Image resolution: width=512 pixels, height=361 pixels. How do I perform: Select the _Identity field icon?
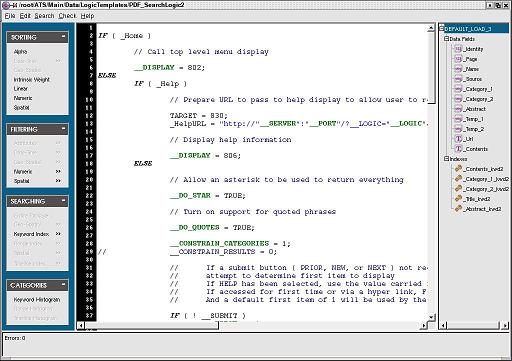point(458,49)
